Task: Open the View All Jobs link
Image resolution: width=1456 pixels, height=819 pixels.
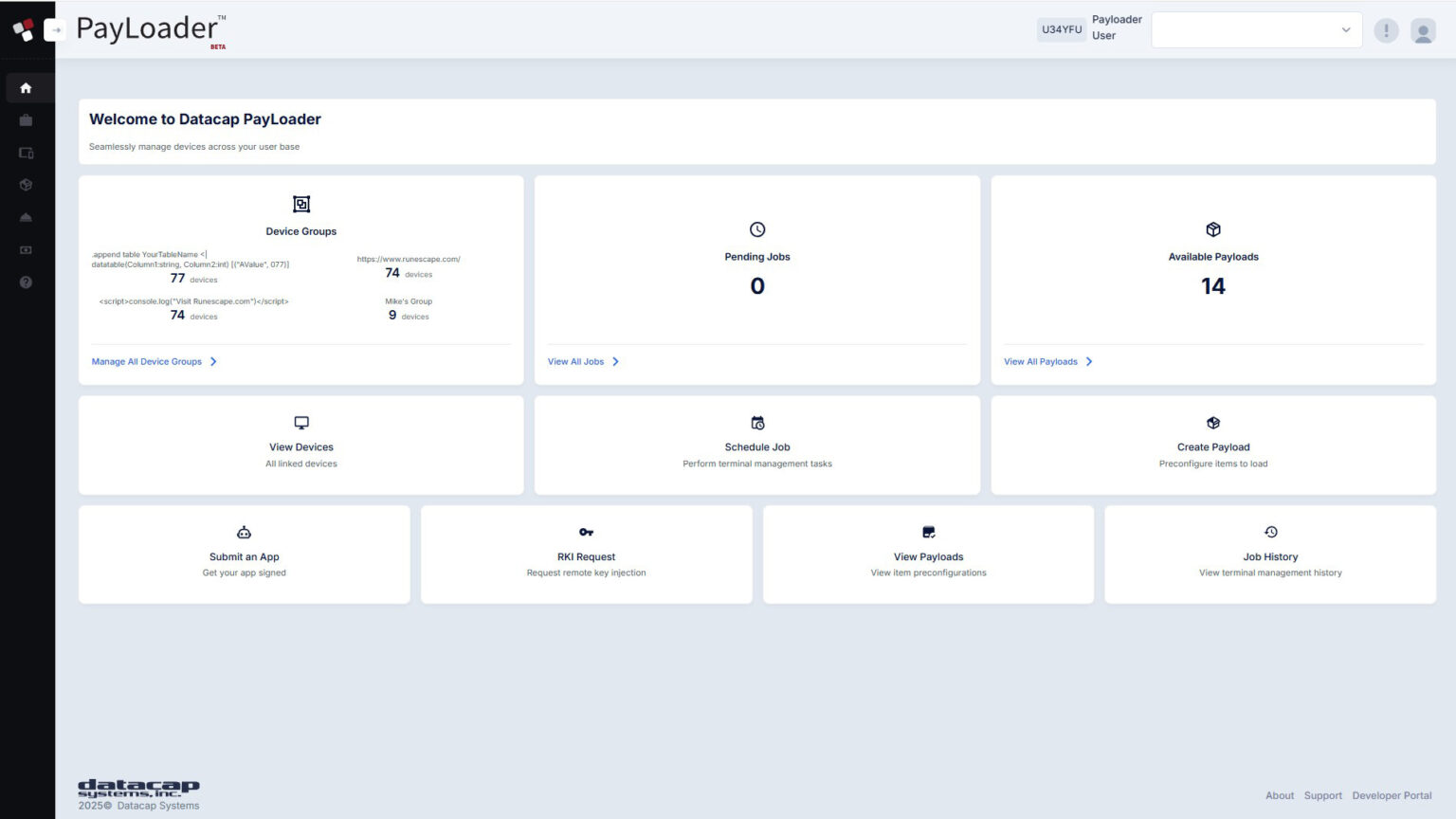Action: (x=575, y=361)
